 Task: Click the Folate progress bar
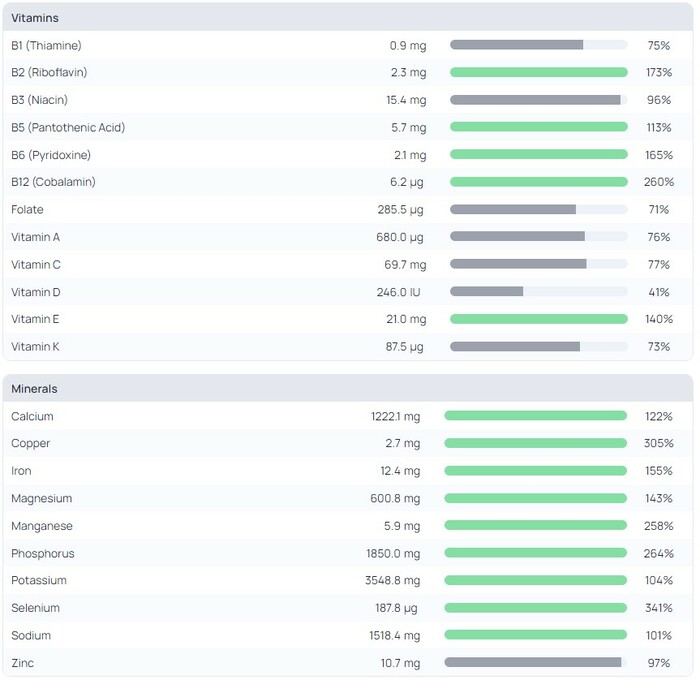tap(538, 210)
